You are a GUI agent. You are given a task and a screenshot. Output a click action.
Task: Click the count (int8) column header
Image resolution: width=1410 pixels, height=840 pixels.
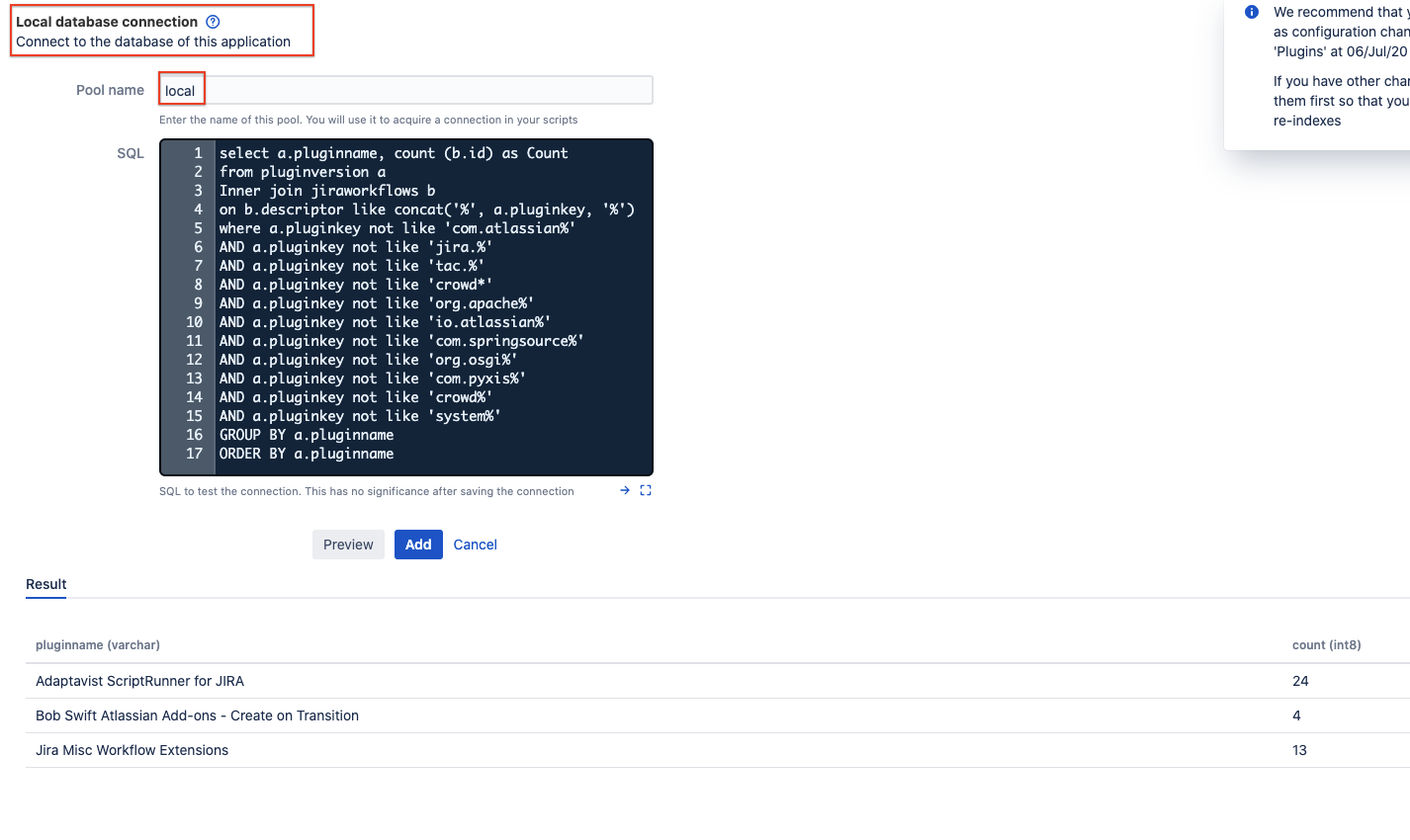(1326, 644)
